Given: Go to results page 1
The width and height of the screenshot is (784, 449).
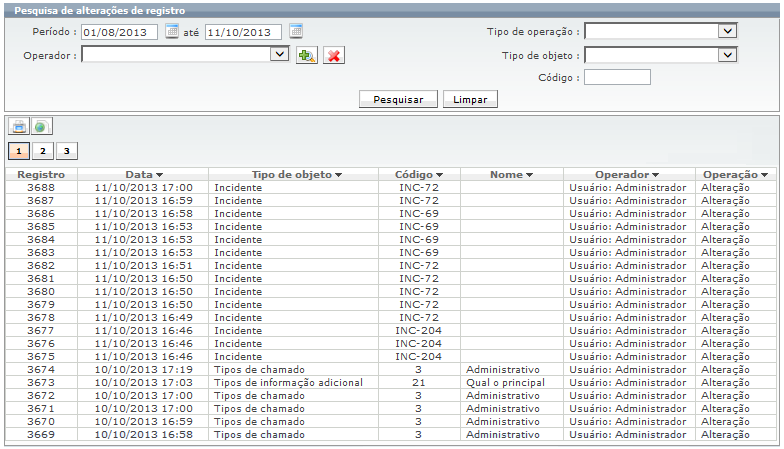Looking at the screenshot, I should [19, 151].
